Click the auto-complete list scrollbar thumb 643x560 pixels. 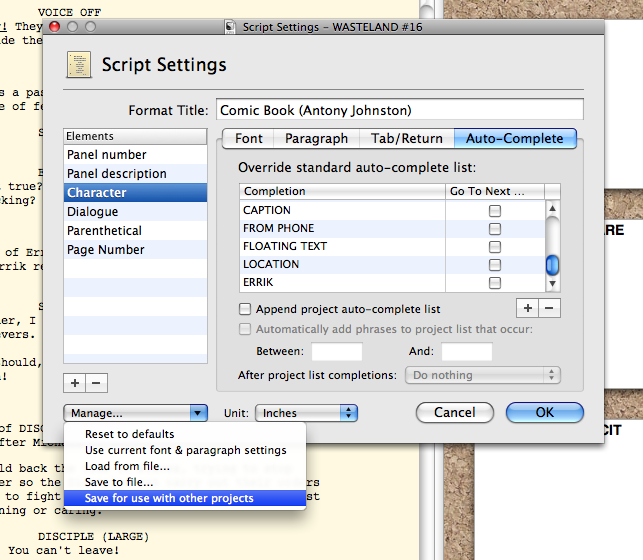click(551, 266)
